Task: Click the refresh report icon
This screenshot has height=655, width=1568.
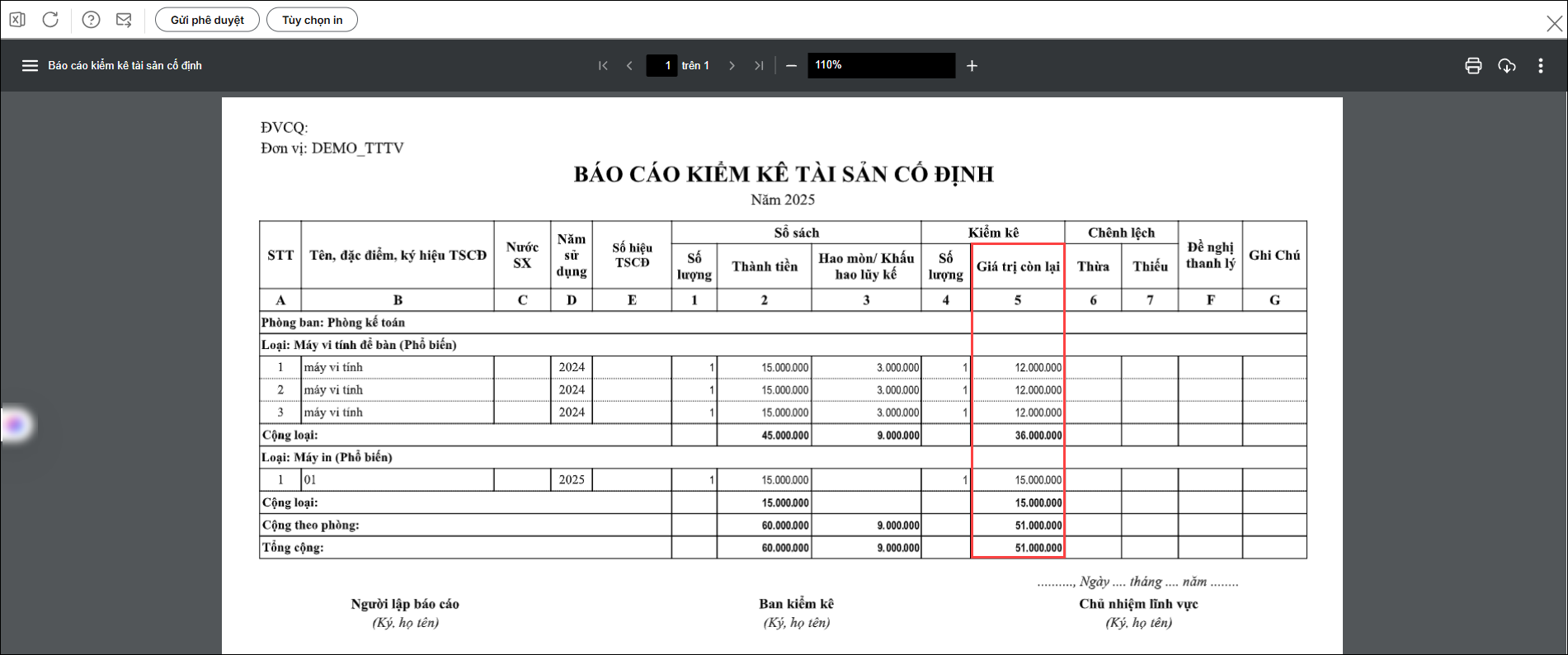Action: click(50, 19)
